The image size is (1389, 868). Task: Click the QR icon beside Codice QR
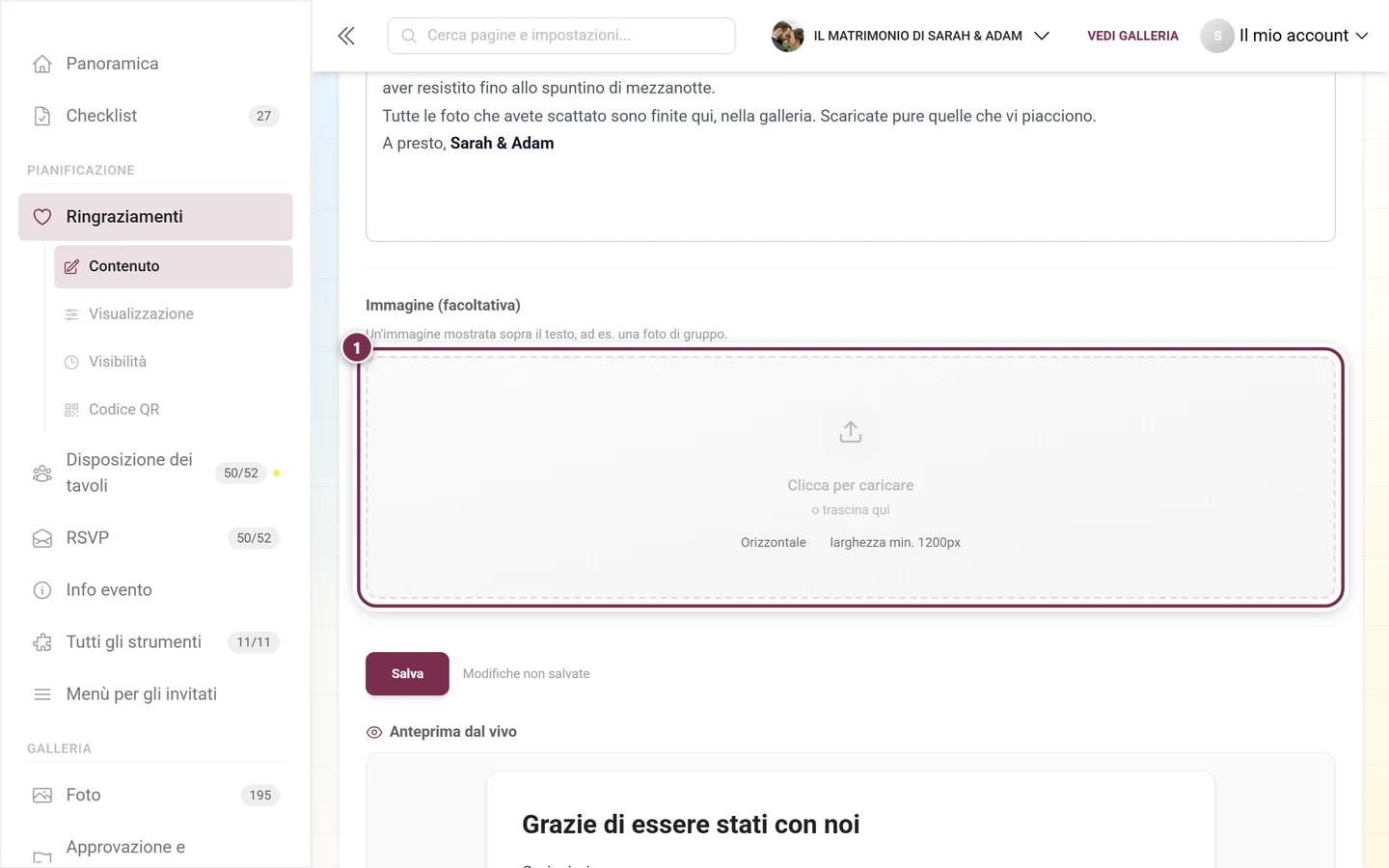pyautogui.click(x=71, y=410)
